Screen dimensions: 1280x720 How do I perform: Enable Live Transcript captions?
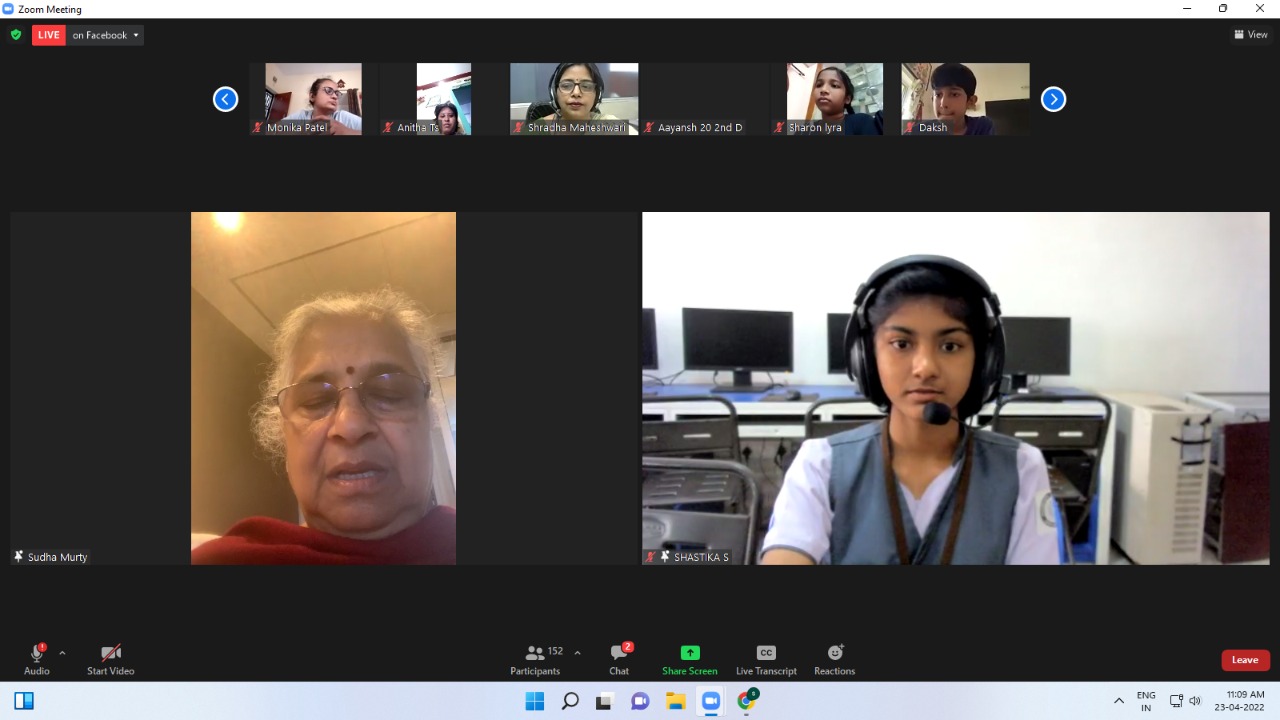click(x=766, y=659)
